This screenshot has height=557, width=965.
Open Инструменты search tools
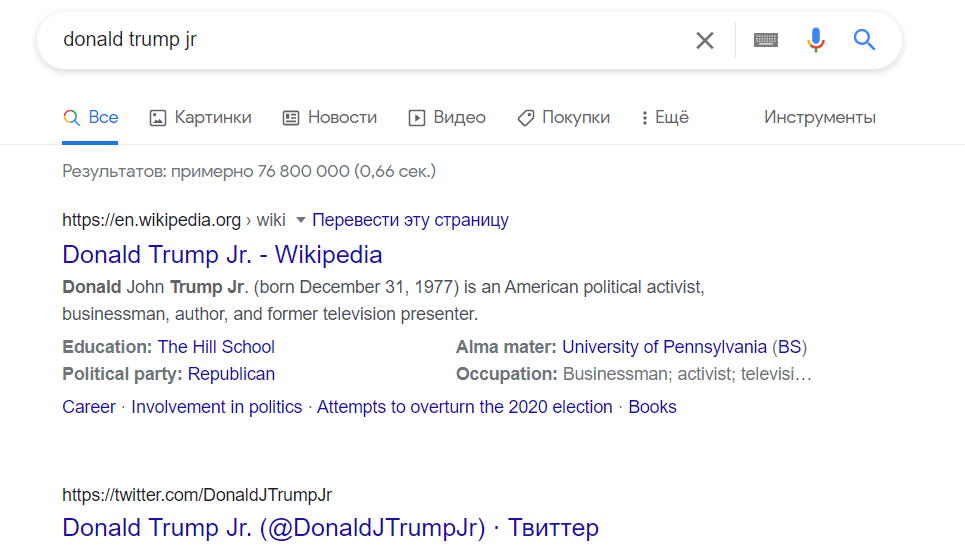click(819, 117)
